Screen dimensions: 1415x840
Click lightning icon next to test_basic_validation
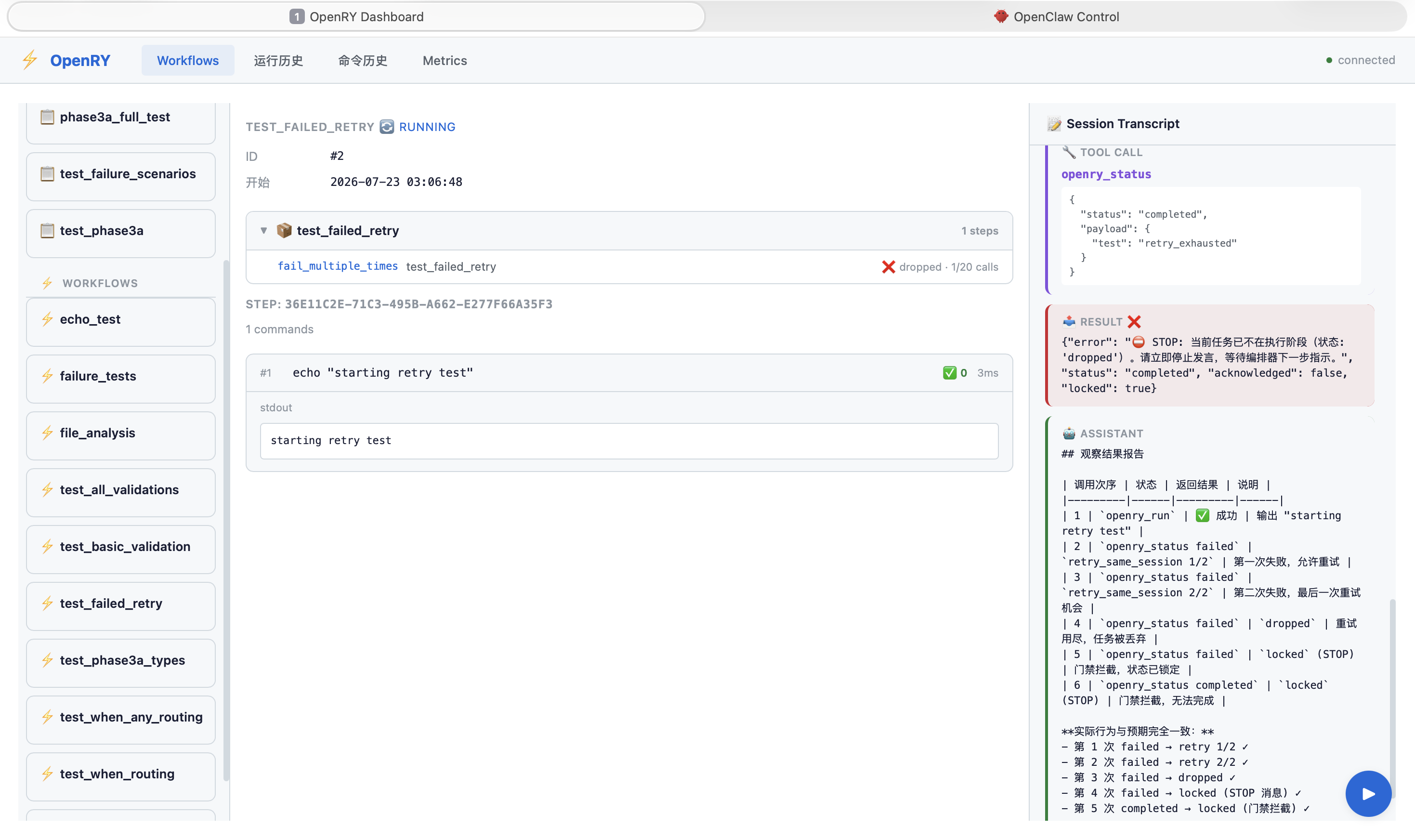click(x=47, y=547)
